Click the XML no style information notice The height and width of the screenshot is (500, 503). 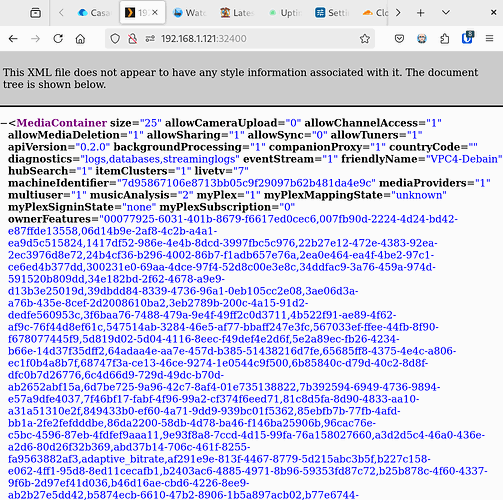241,78
